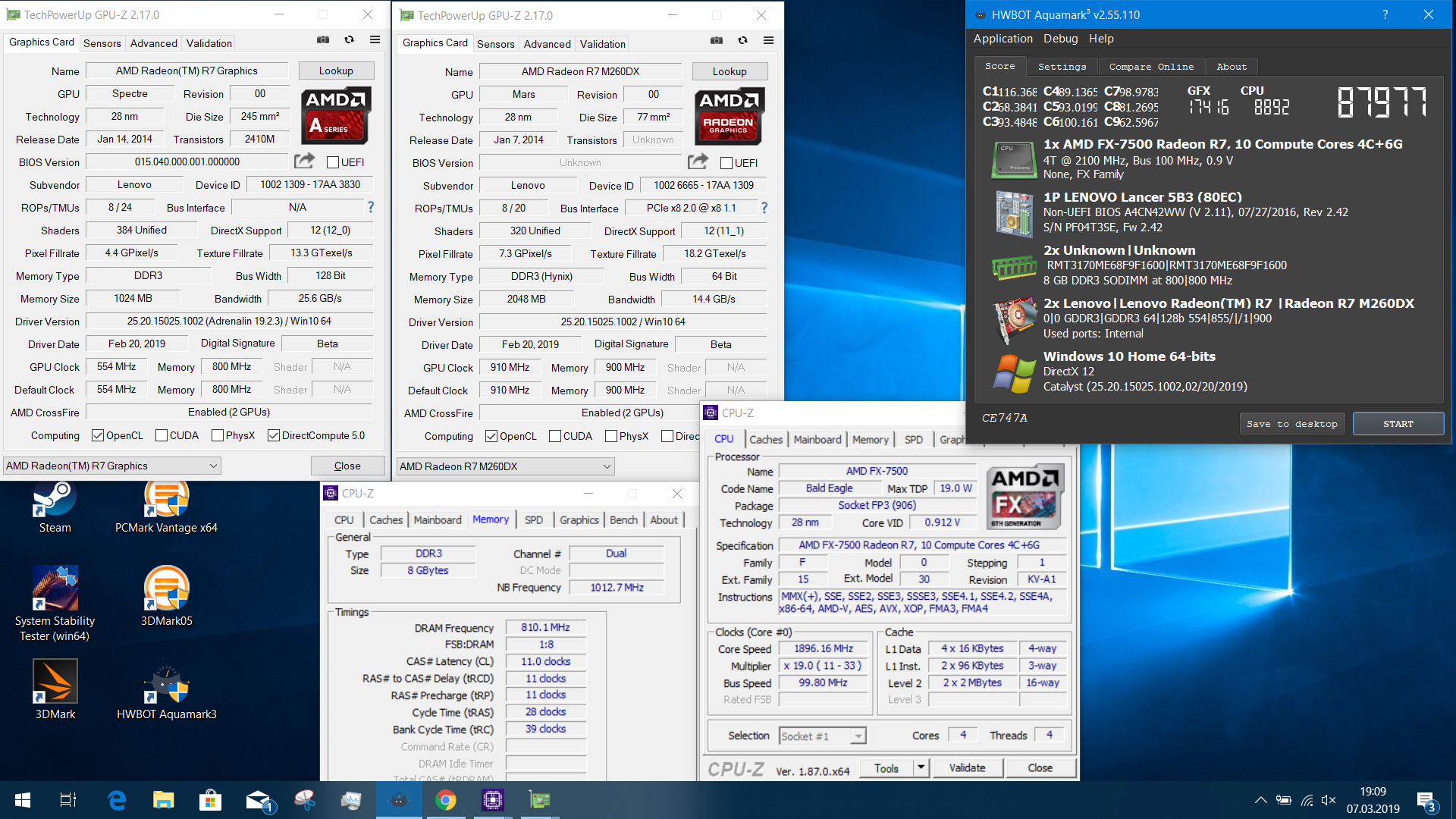Open Action Center notification icon

(x=1426, y=801)
